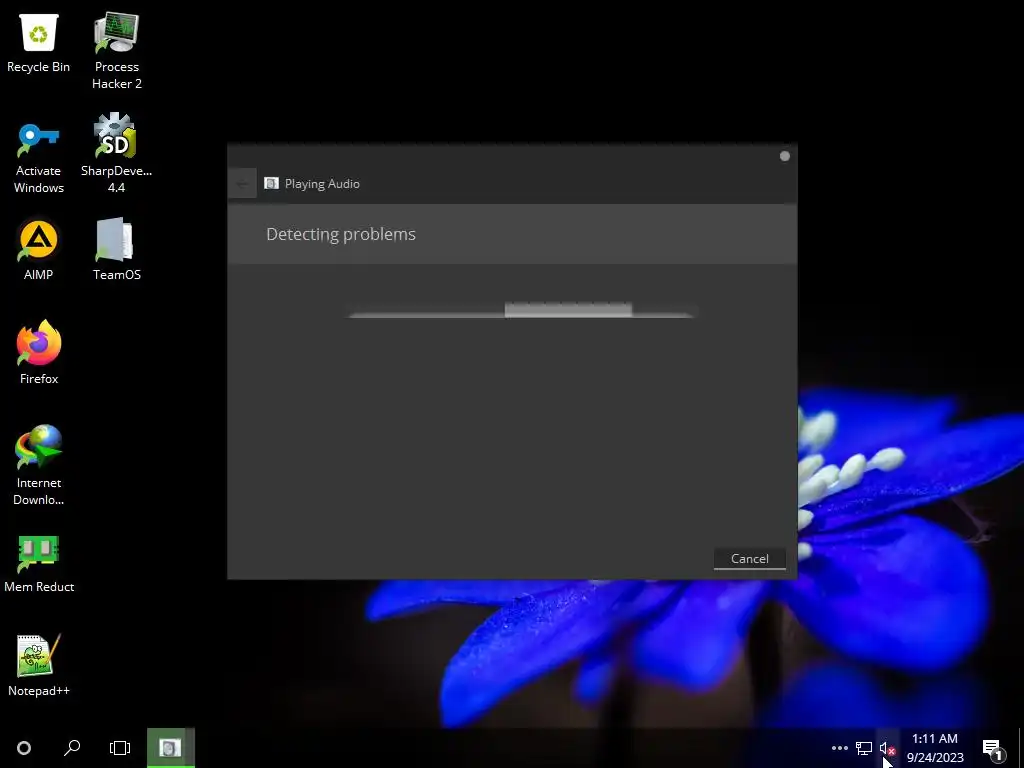1024x768 pixels.
Task: Cancel the audio troubleshooter
Action: tap(749, 558)
